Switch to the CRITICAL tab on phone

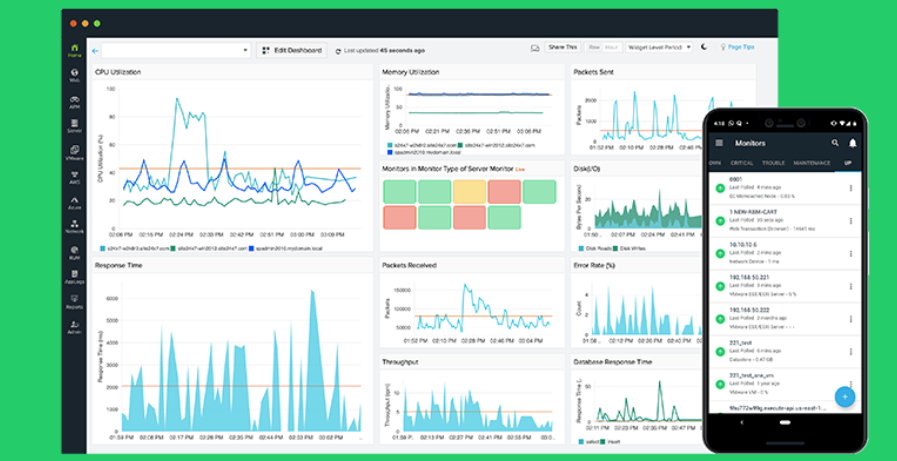742,162
